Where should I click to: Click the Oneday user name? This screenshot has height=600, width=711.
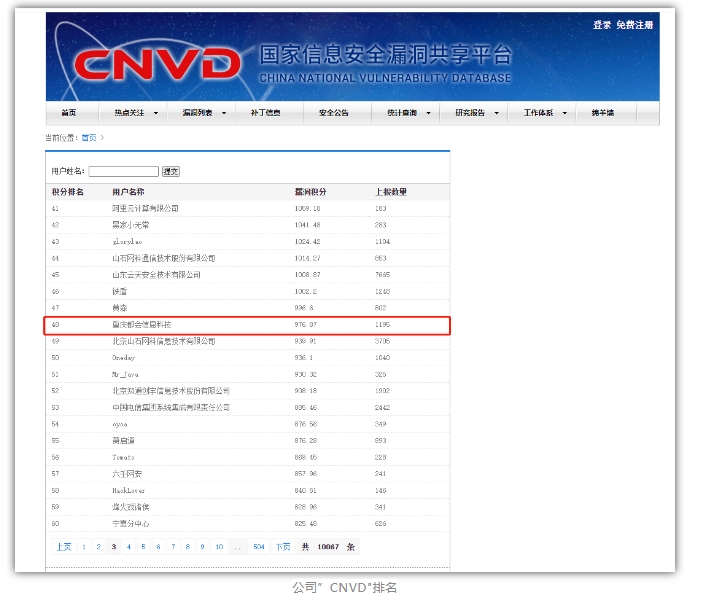coord(123,358)
